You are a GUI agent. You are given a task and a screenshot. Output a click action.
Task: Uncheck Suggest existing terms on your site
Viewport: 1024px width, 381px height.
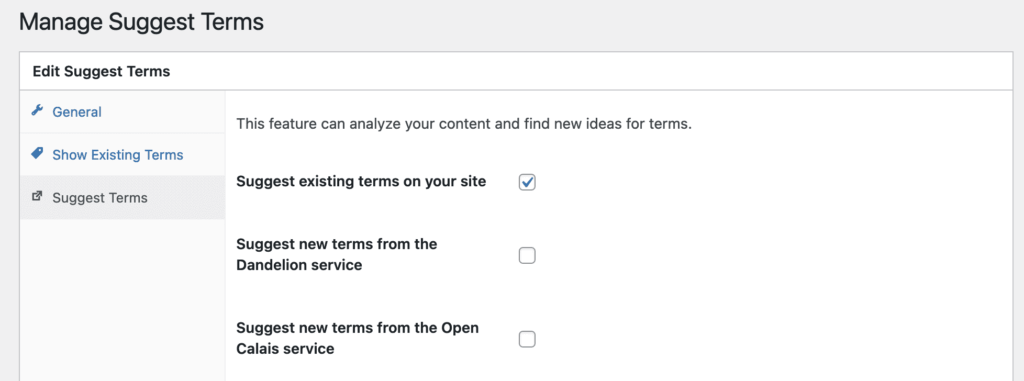click(527, 182)
